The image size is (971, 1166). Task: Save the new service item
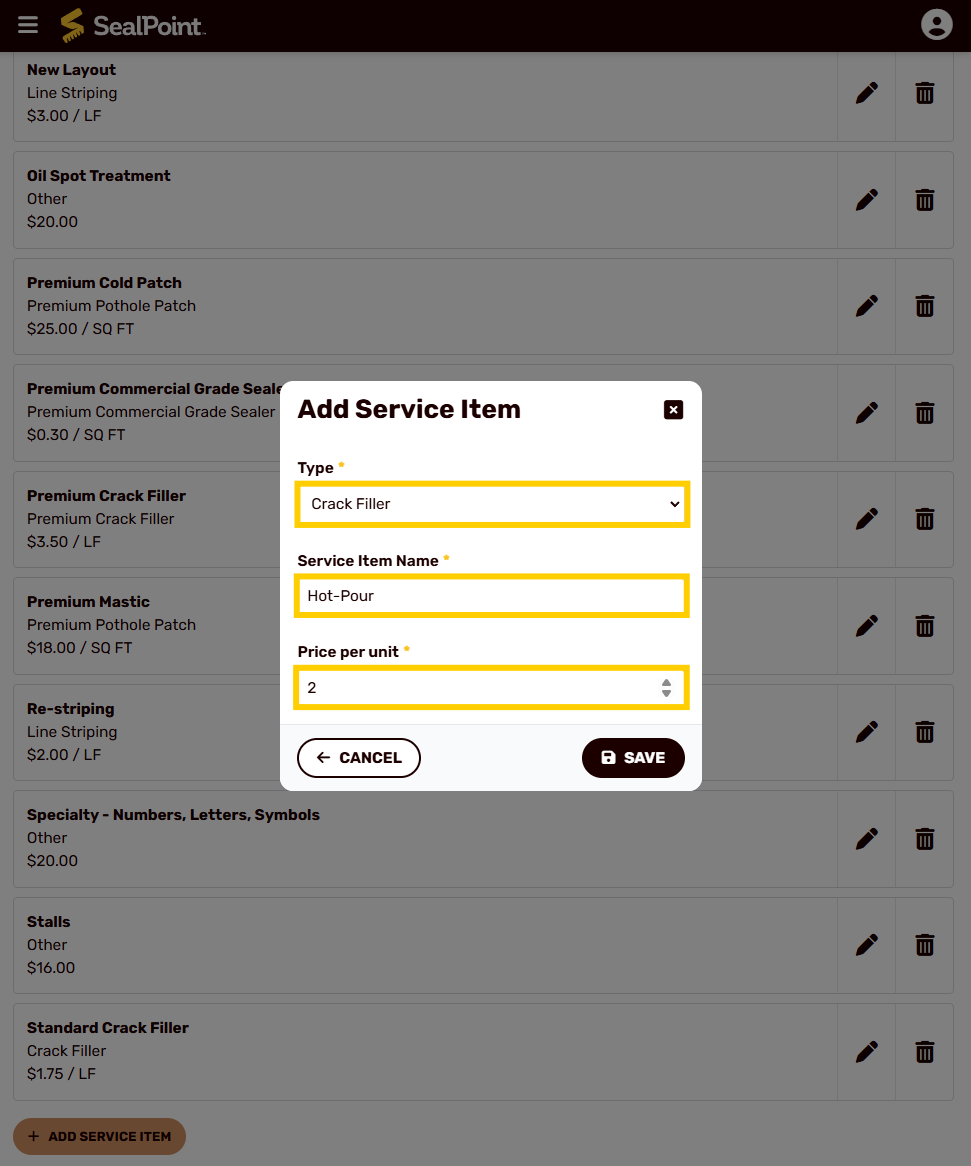pos(633,758)
